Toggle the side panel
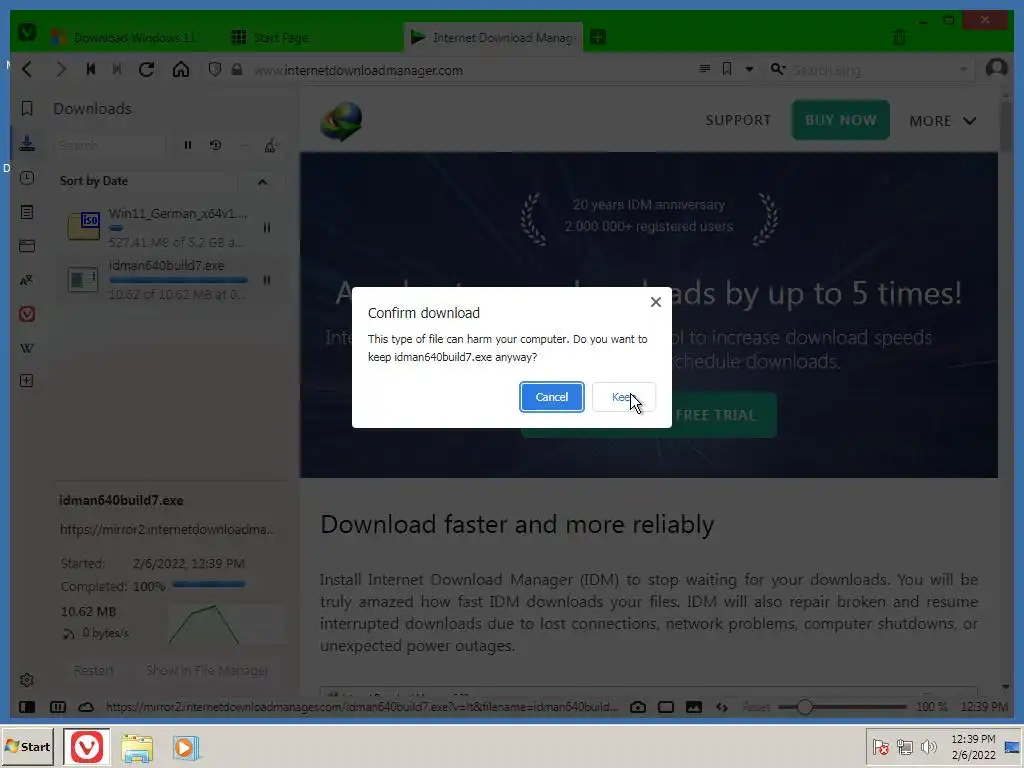Viewport: 1024px width, 768px height. [x=27, y=707]
